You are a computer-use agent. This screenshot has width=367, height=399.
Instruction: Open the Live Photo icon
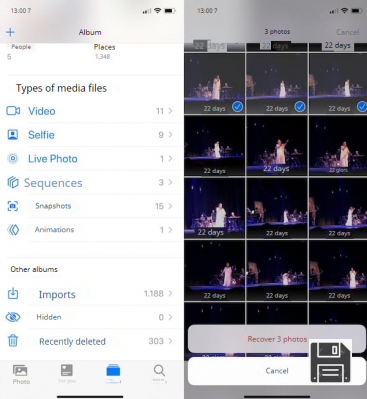tap(13, 158)
